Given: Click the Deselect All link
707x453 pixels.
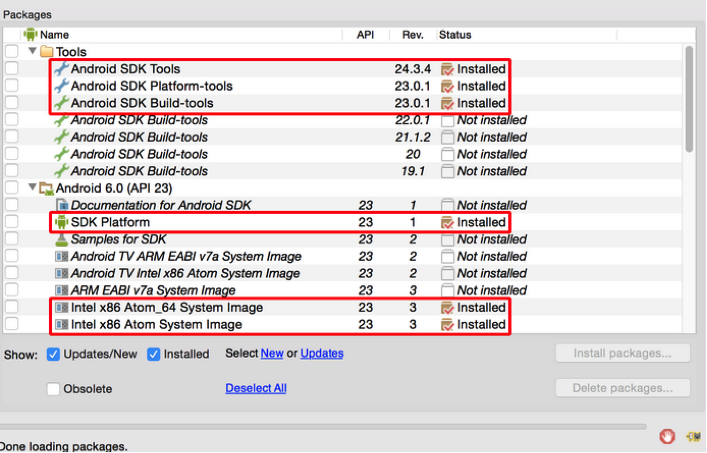Looking at the screenshot, I should 256,388.
